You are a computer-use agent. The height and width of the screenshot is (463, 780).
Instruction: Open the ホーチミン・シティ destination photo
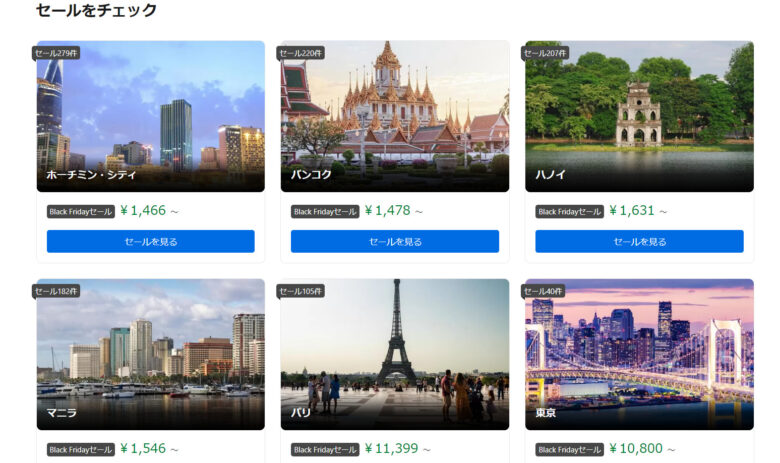151,116
